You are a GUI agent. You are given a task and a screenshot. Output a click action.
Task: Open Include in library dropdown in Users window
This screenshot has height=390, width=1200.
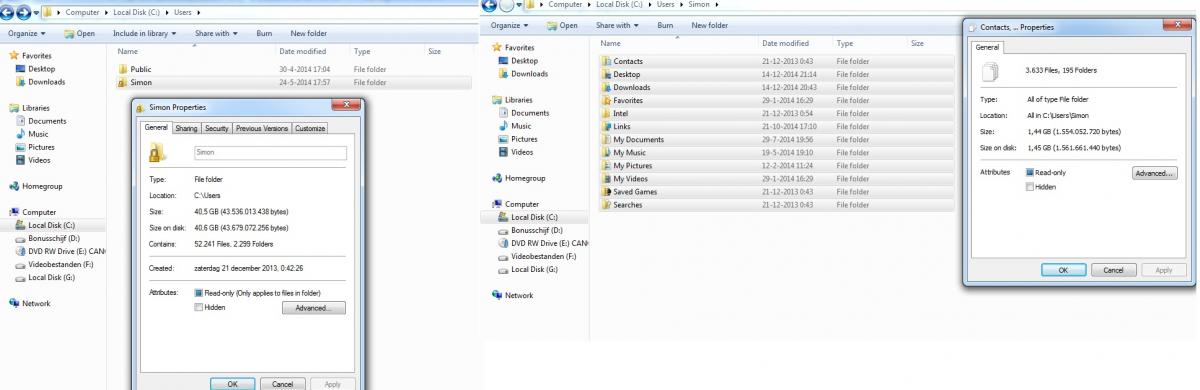click(x=144, y=33)
